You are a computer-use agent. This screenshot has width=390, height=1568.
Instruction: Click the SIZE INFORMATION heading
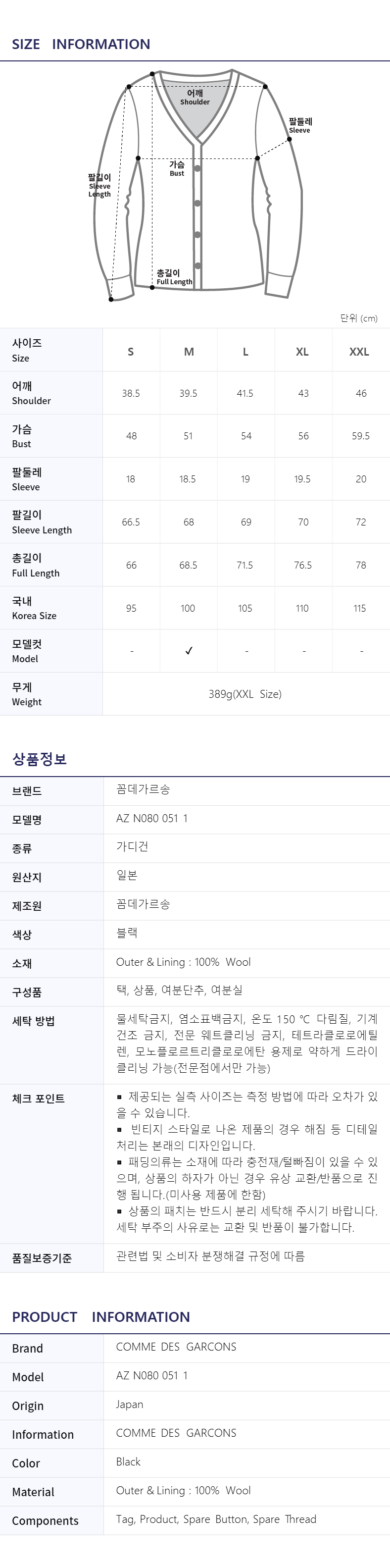click(81, 44)
